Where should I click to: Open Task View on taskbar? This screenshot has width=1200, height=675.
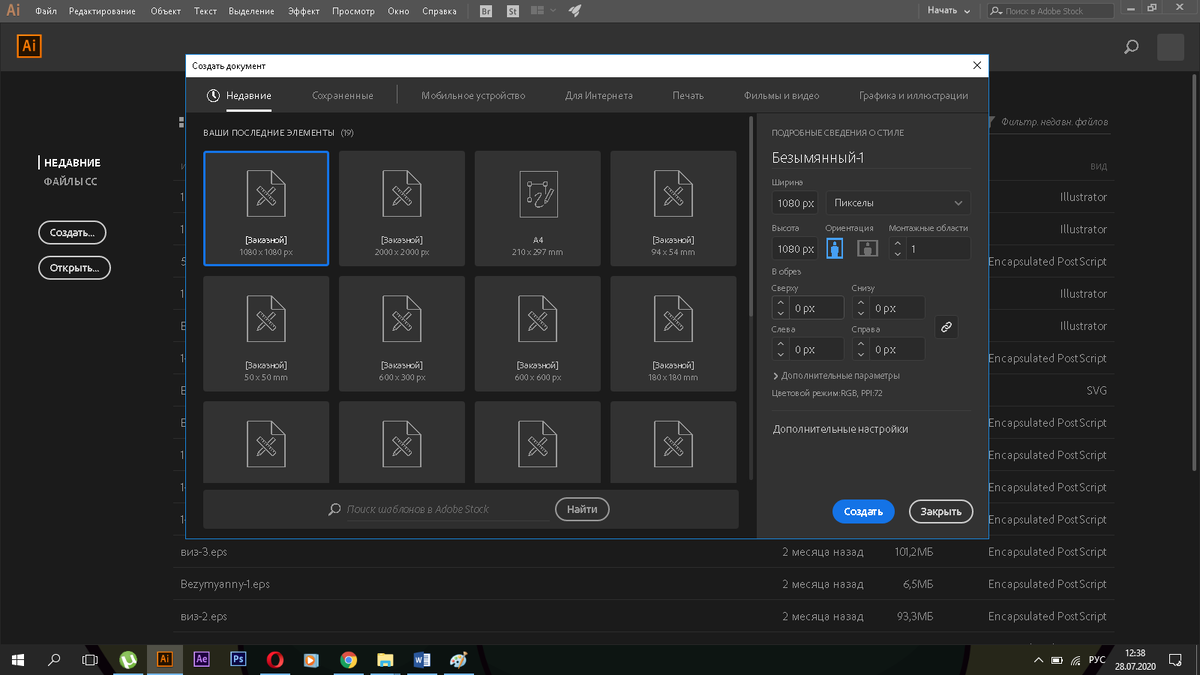pos(90,660)
